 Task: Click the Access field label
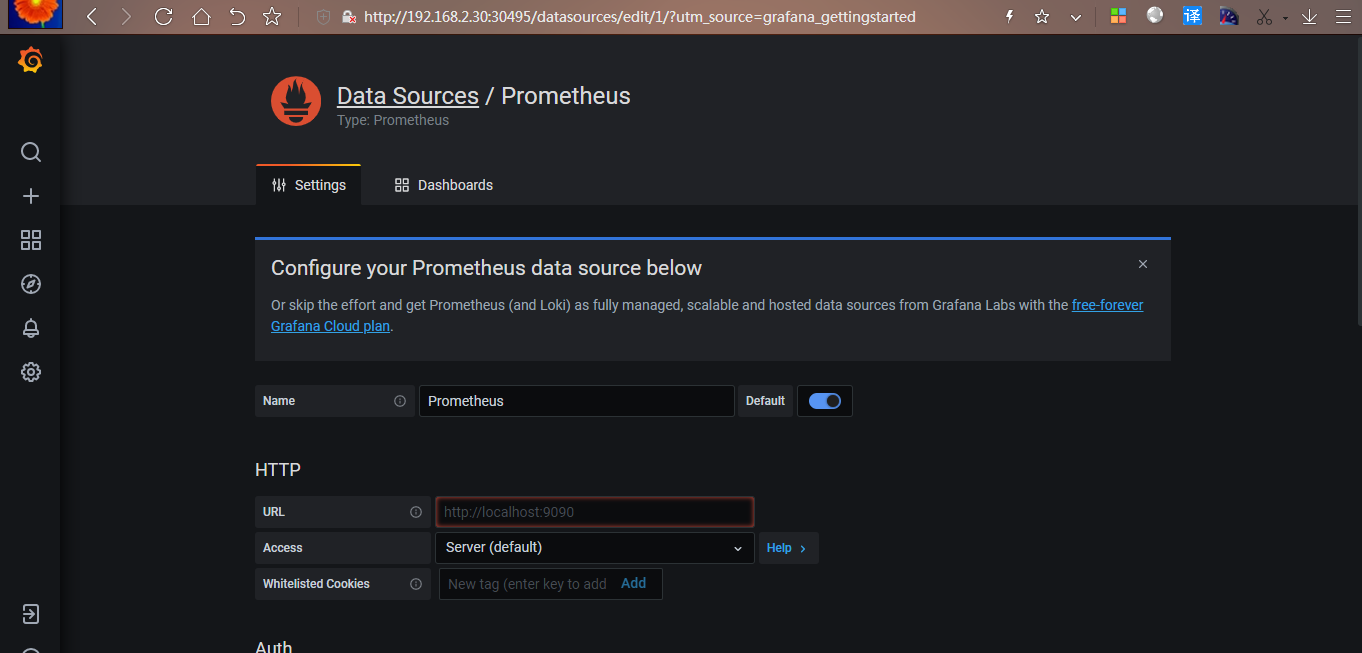point(283,548)
